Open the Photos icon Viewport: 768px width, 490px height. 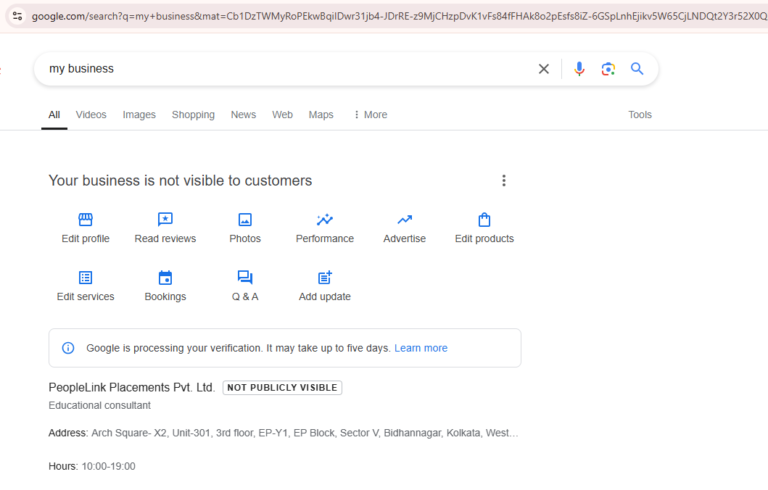click(x=245, y=220)
